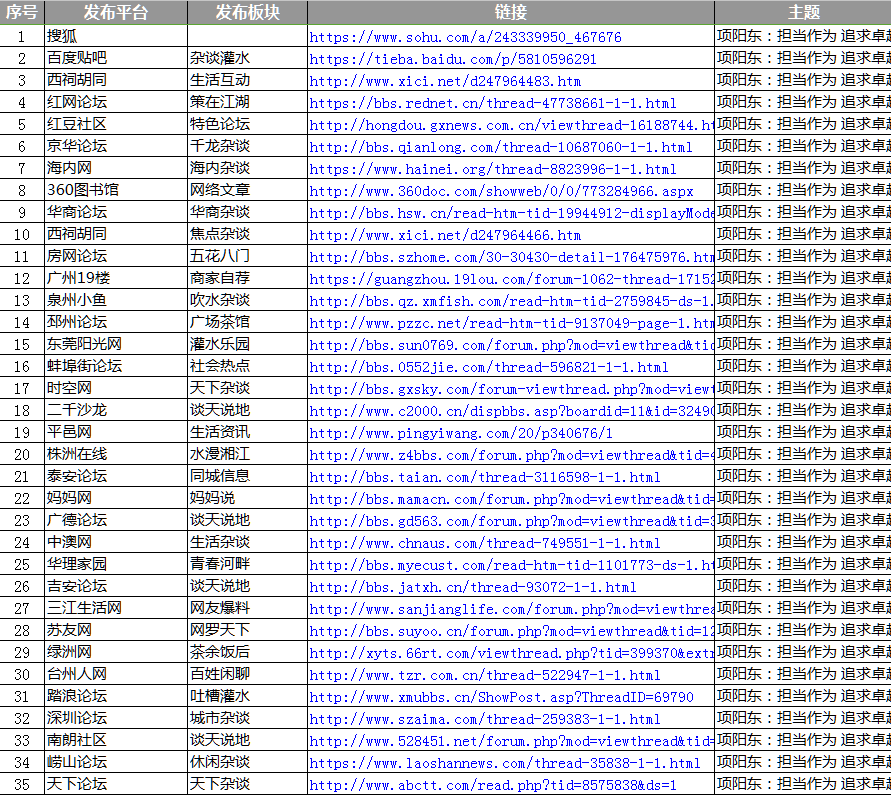Select the 杂谈灌水 board cell
This screenshot has width=891, height=795.
point(220,59)
